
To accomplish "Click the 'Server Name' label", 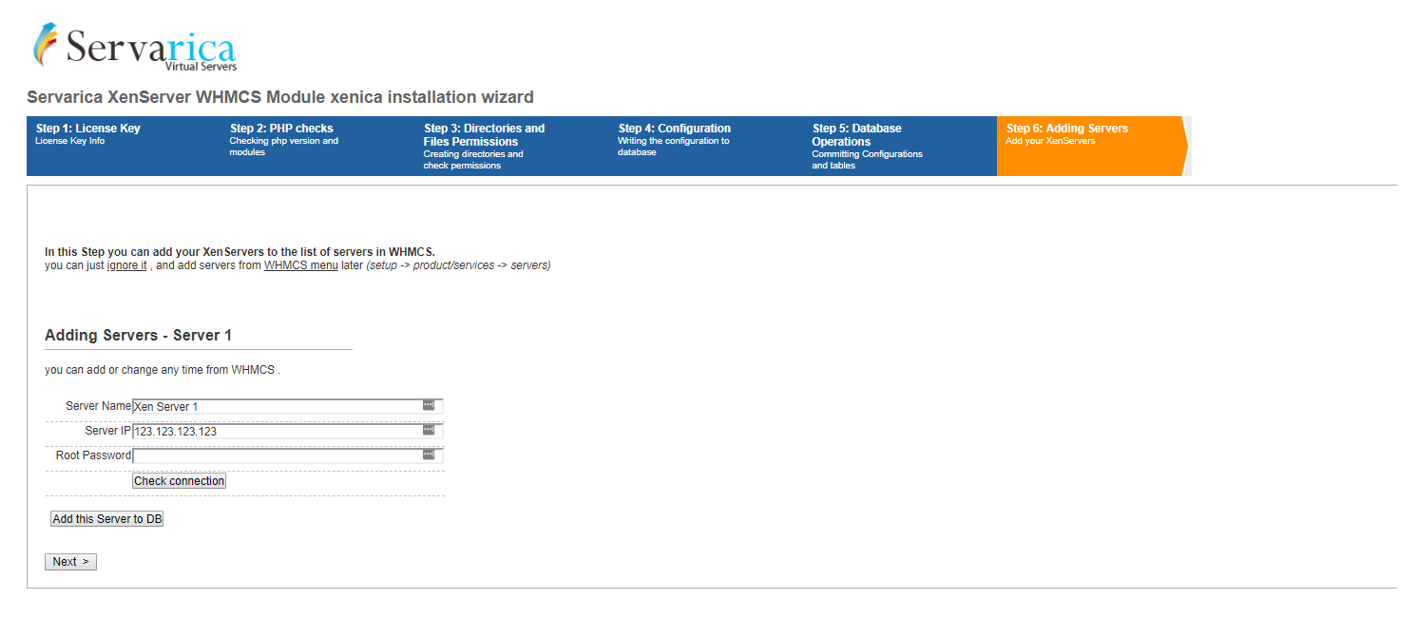I will [98, 406].
